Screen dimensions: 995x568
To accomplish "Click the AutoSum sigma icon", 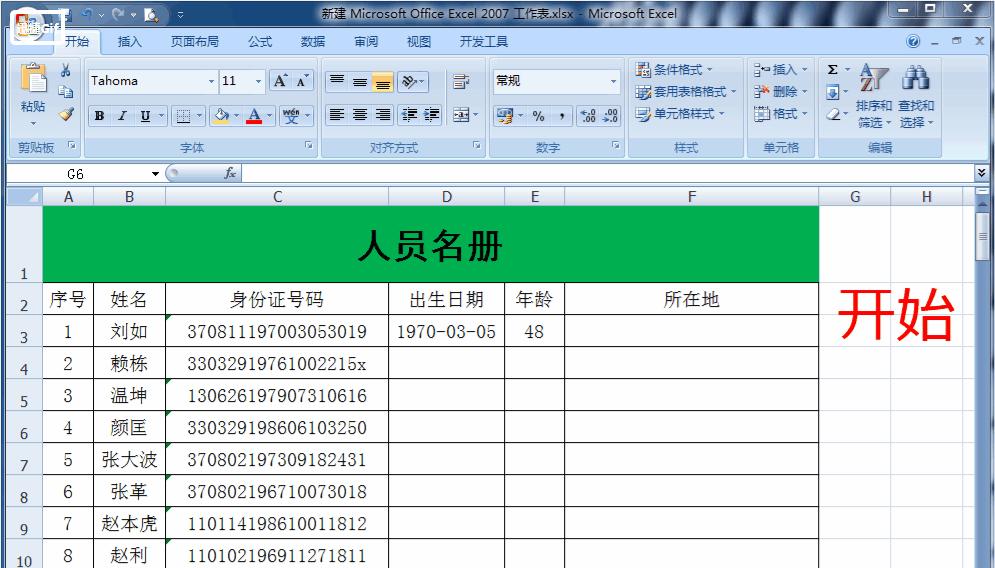I will point(833,69).
